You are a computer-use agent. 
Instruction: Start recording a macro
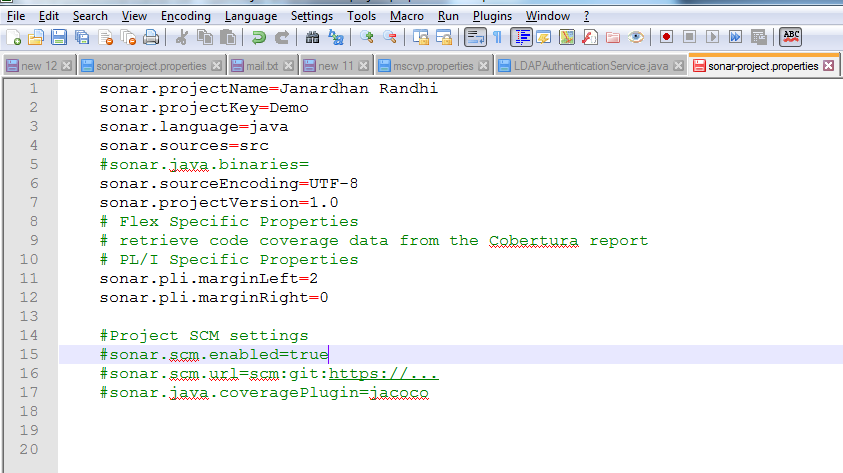tap(667, 37)
